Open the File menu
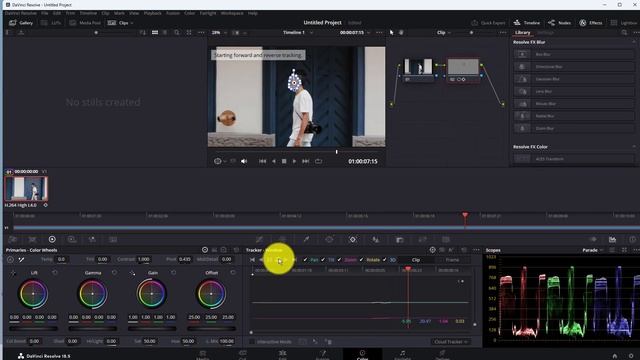 coord(44,13)
